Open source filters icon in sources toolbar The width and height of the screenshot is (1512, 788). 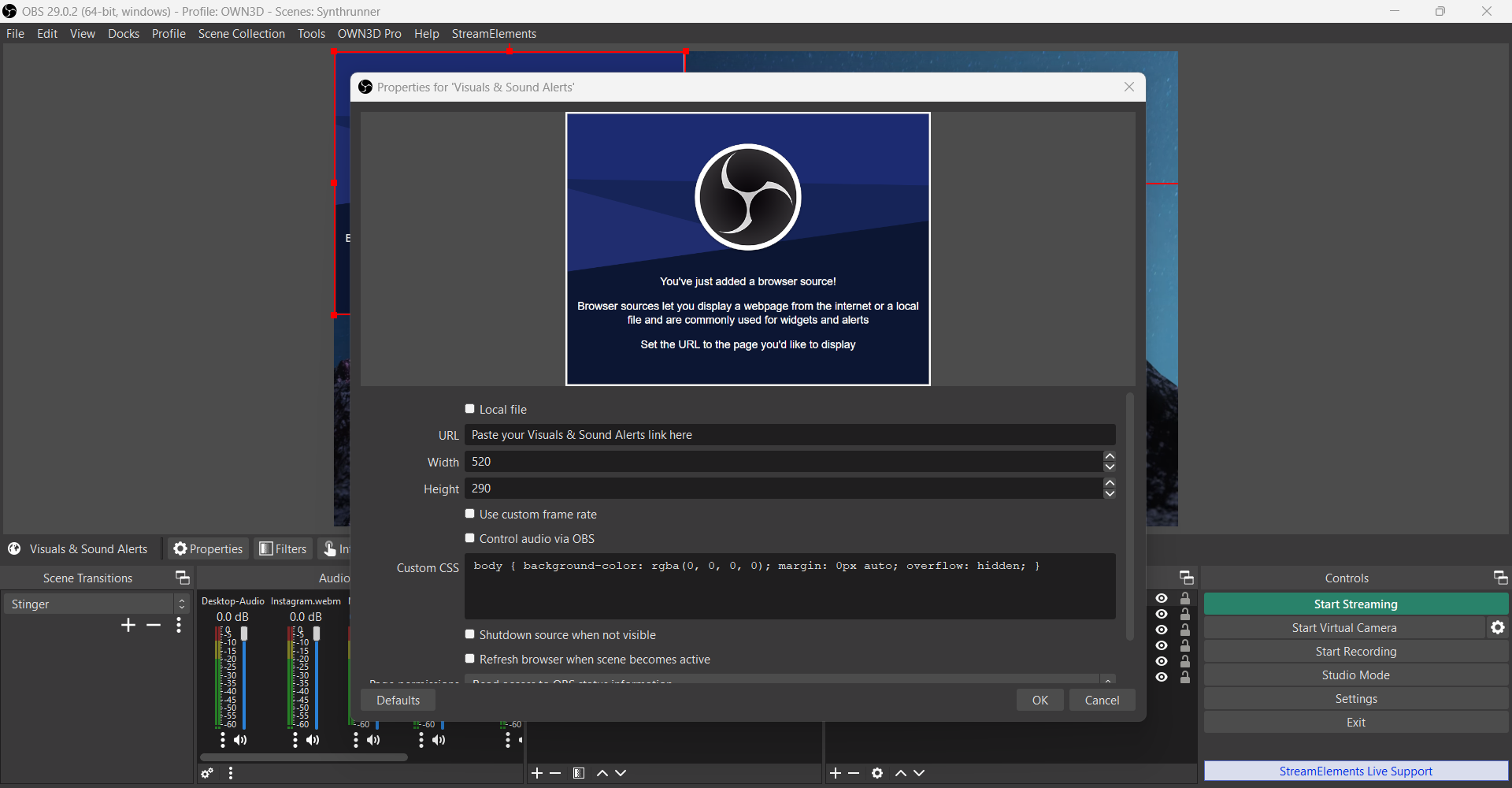(579, 773)
